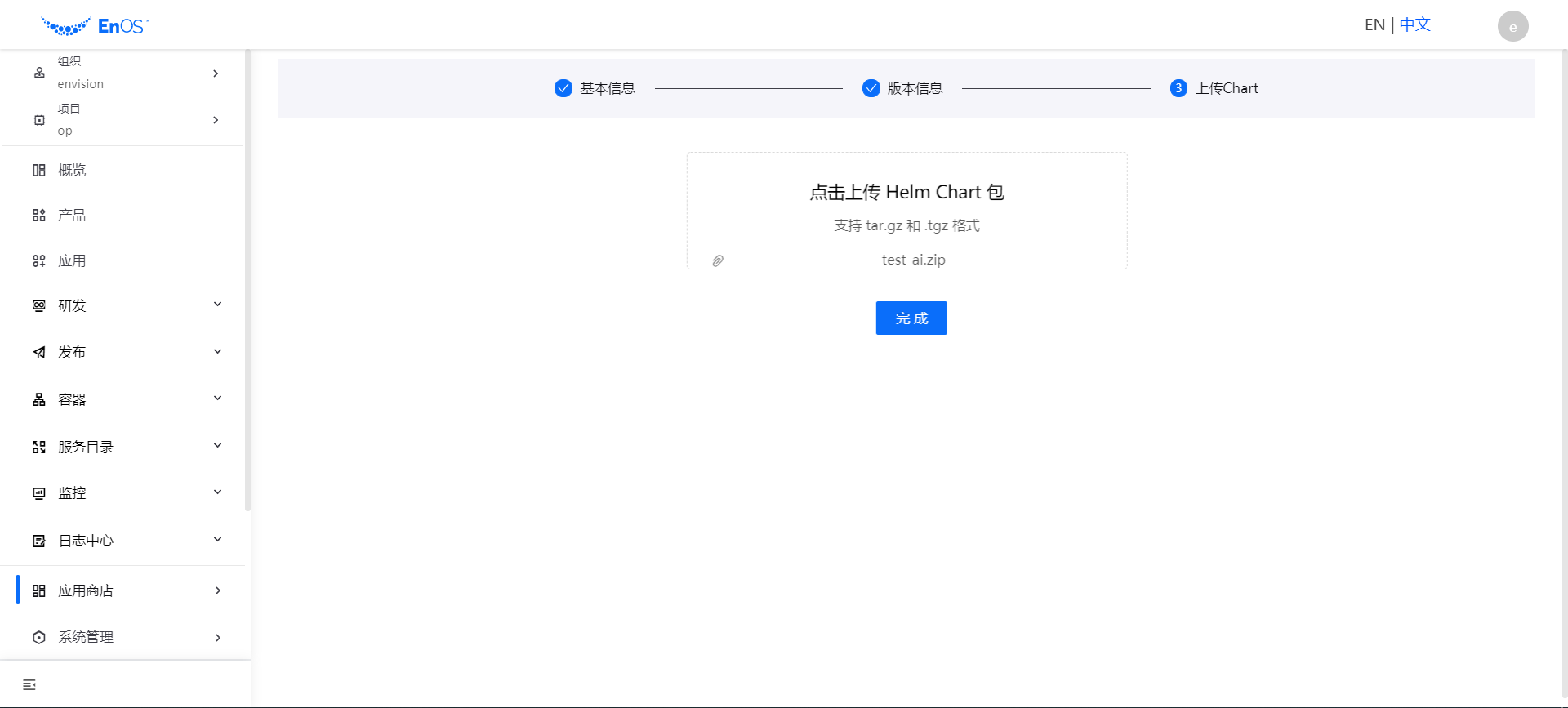Click the paperclip icon beside test-ai.zip
The width and height of the screenshot is (1568, 708).
pyautogui.click(x=718, y=260)
